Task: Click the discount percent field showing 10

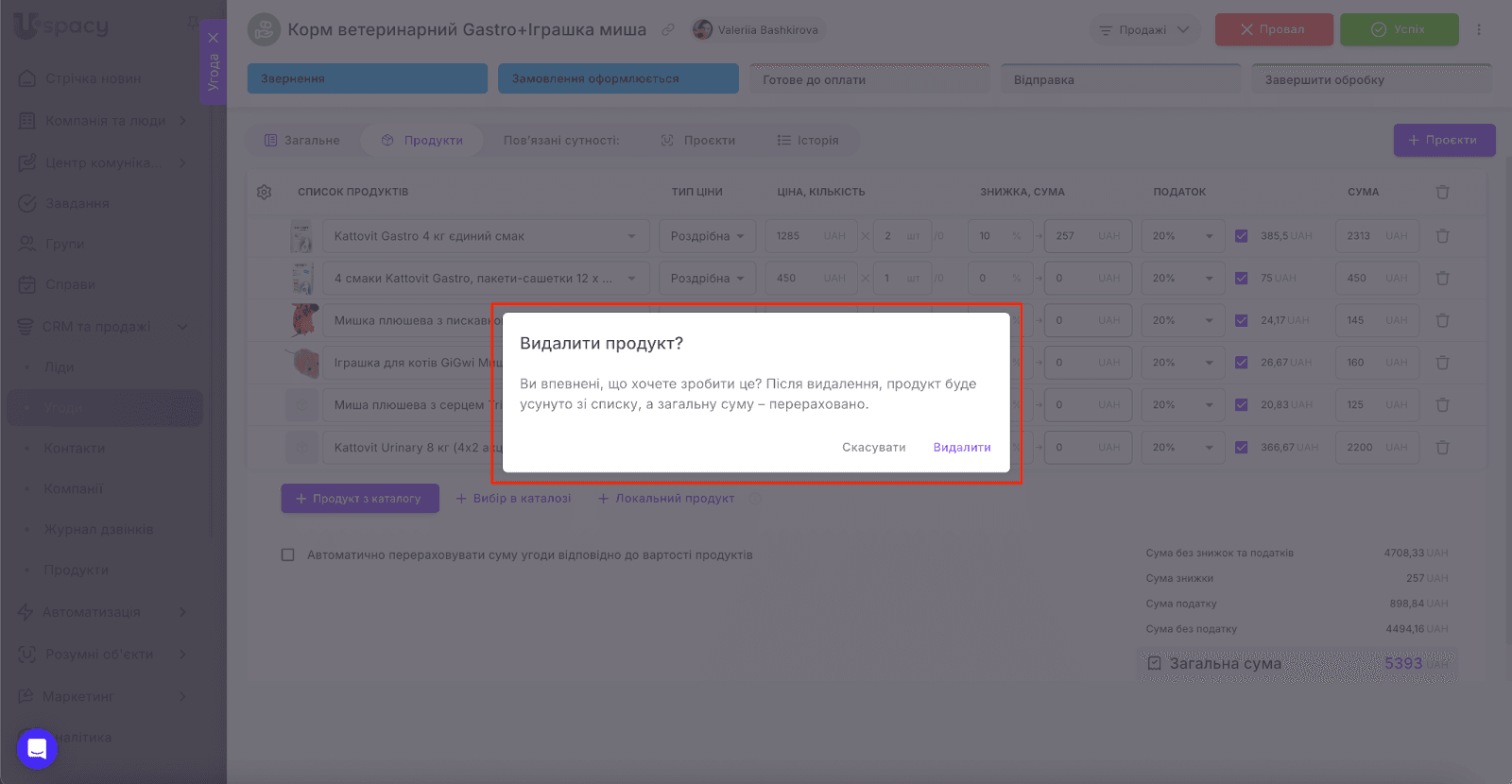Action: 1000,236
